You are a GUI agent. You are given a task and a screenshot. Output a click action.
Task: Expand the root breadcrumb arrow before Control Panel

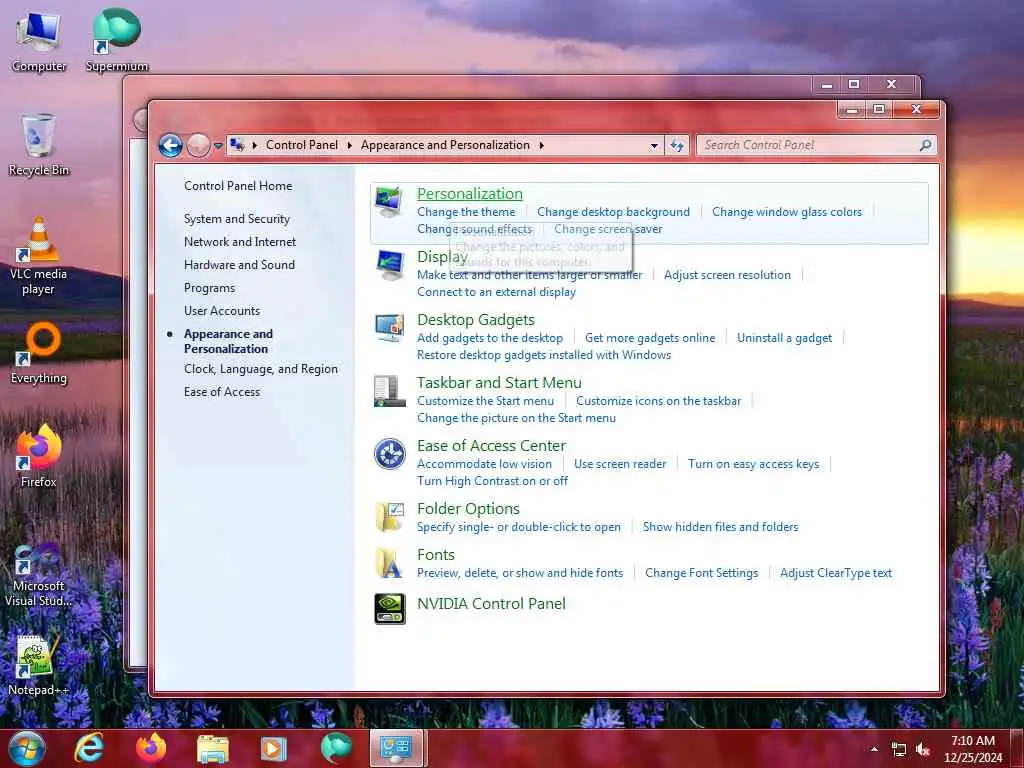(x=254, y=145)
